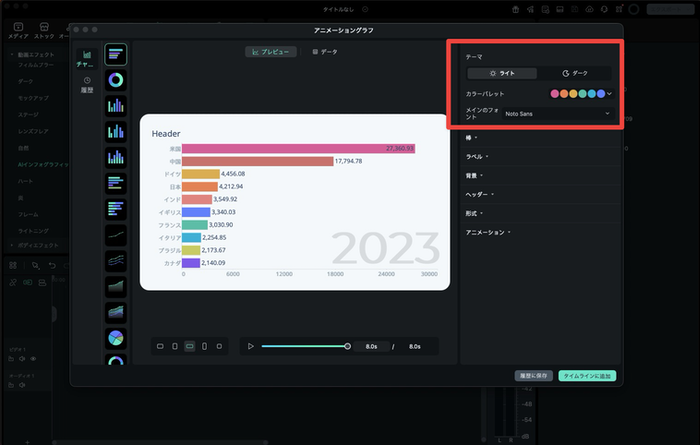Select the ダーク dark theme option

(575, 73)
